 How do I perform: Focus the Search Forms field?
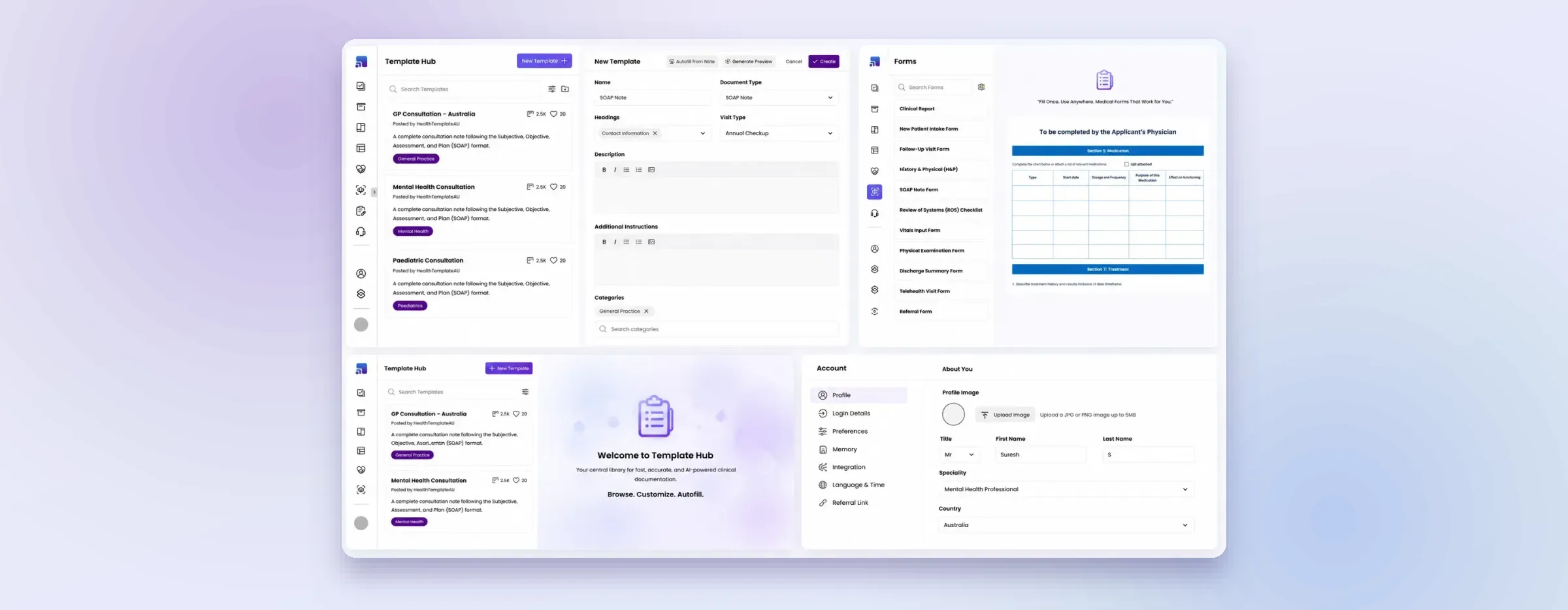(933, 87)
